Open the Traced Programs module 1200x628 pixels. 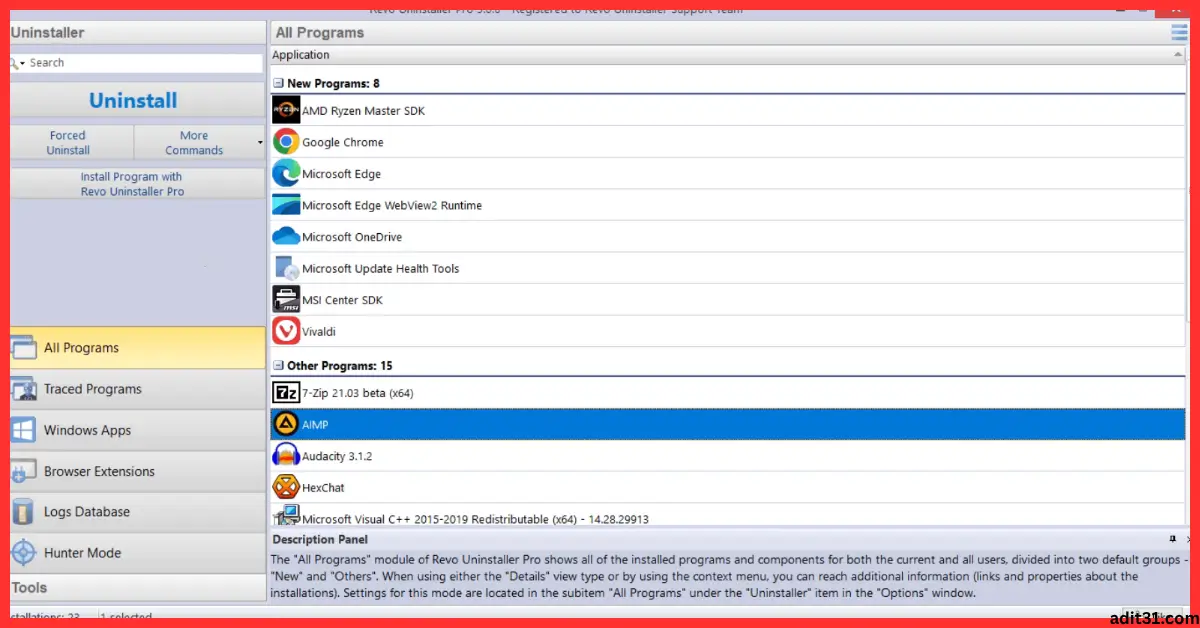tap(137, 389)
